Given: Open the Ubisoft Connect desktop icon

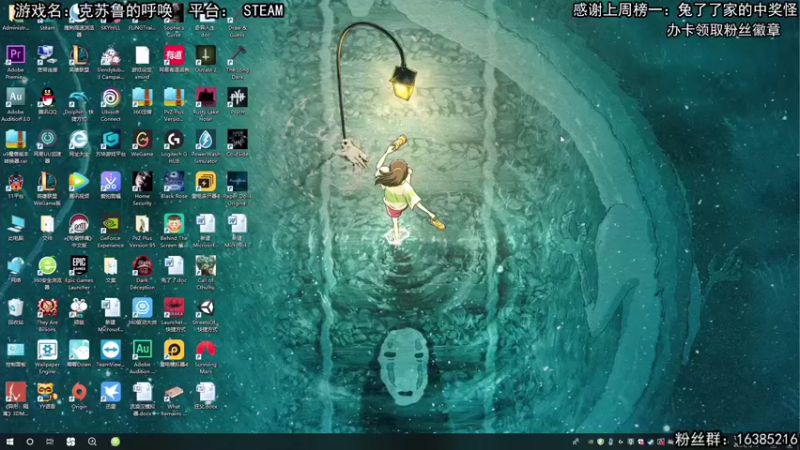Looking at the screenshot, I should coord(110,97).
